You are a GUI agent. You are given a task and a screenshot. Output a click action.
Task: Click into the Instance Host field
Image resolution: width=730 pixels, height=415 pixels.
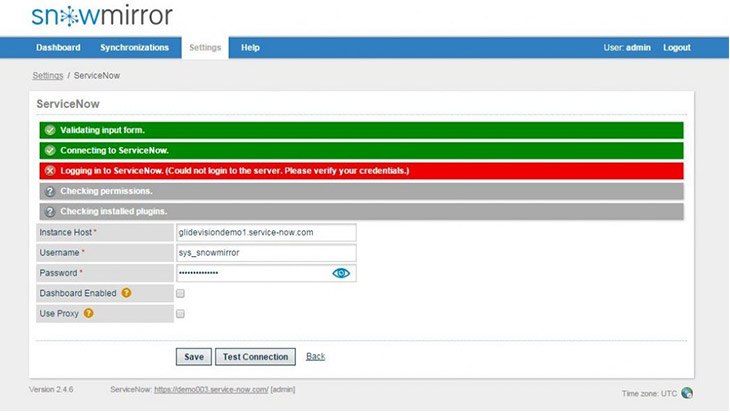coord(266,232)
